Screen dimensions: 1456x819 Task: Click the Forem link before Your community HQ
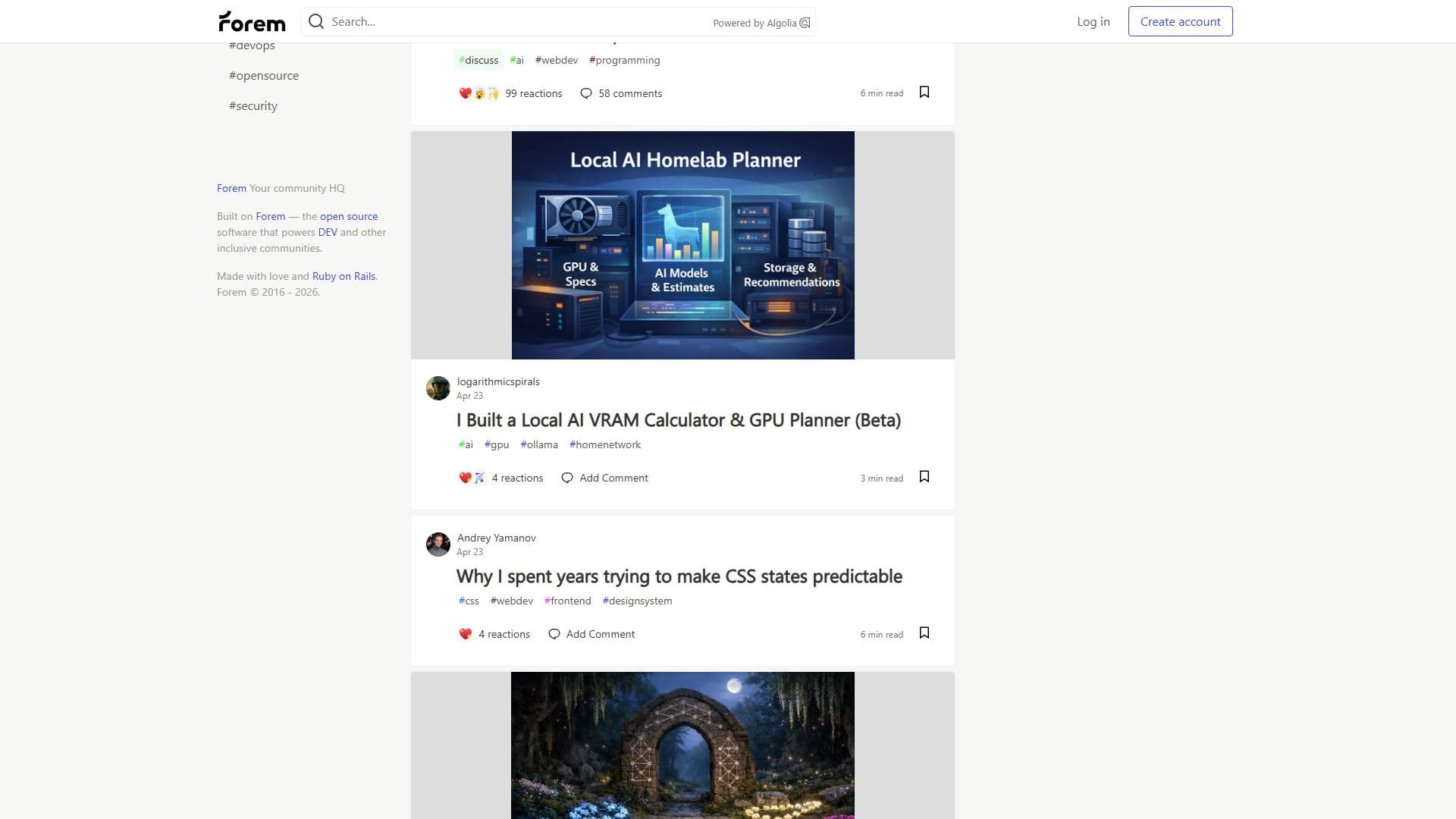click(231, 188)
